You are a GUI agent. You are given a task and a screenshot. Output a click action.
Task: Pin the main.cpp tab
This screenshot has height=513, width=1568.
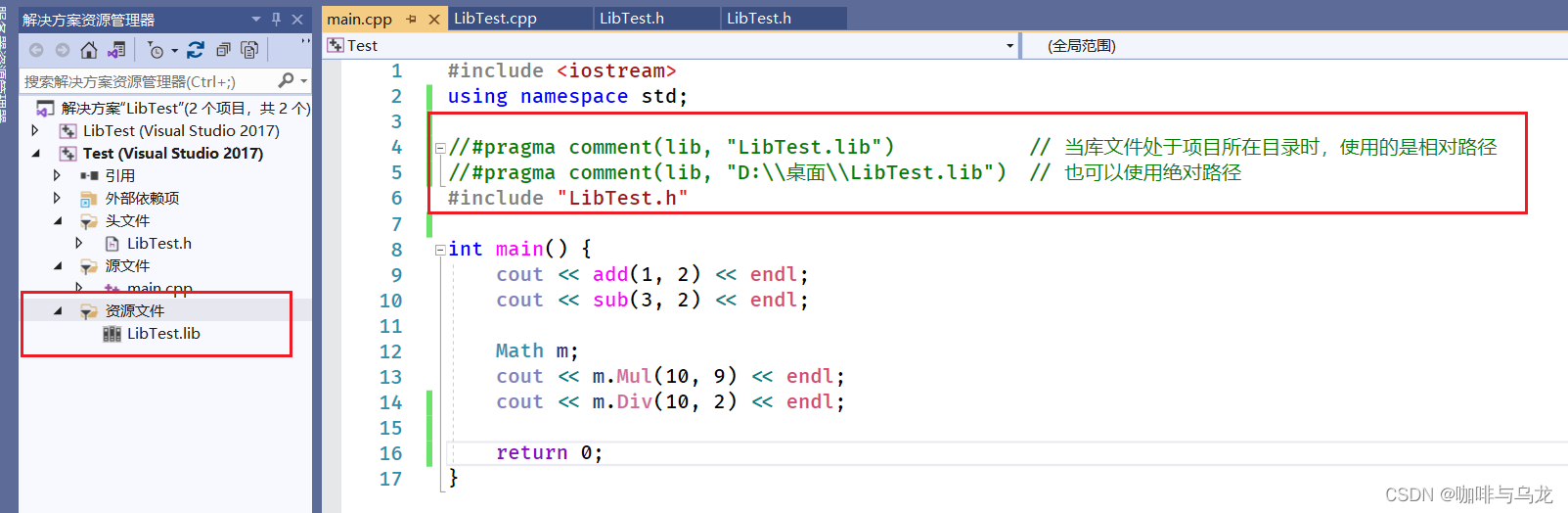point(412,19)
